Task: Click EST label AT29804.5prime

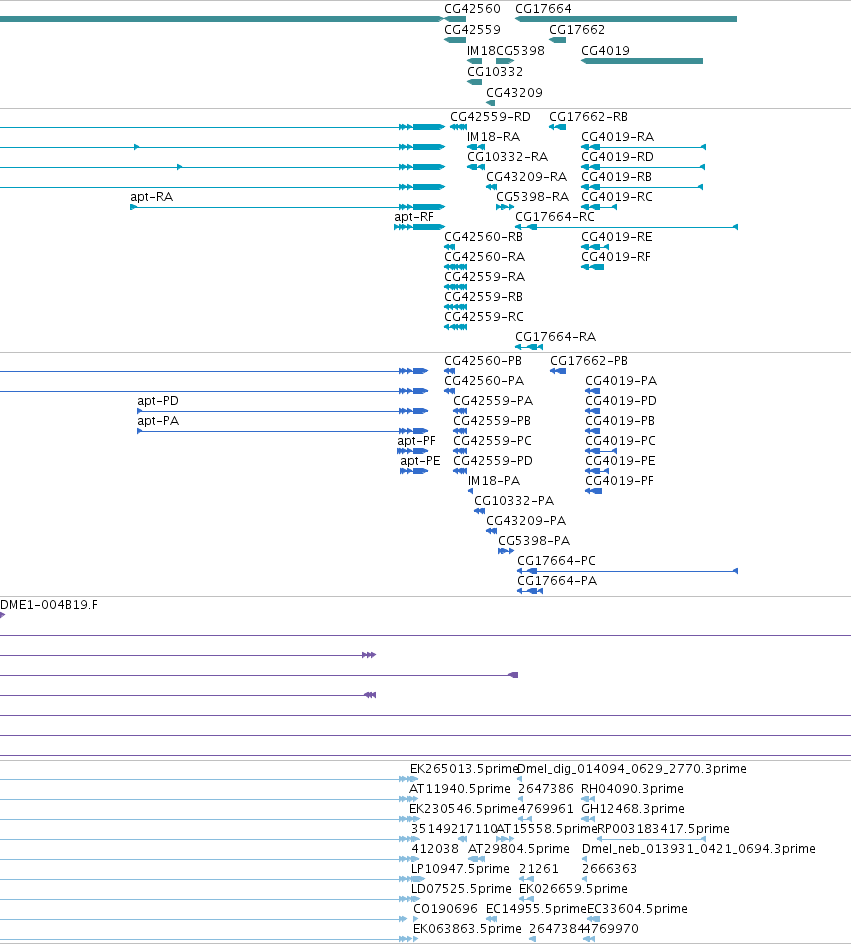Action: (x=519, y=849)
